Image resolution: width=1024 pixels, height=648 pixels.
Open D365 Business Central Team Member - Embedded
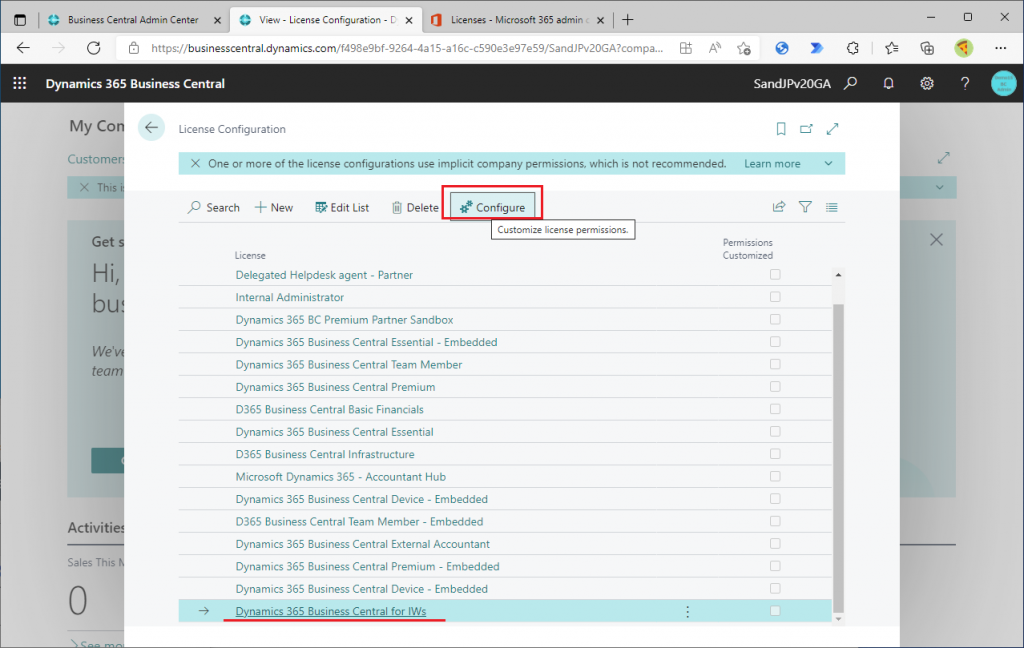(x=359, y=521)
